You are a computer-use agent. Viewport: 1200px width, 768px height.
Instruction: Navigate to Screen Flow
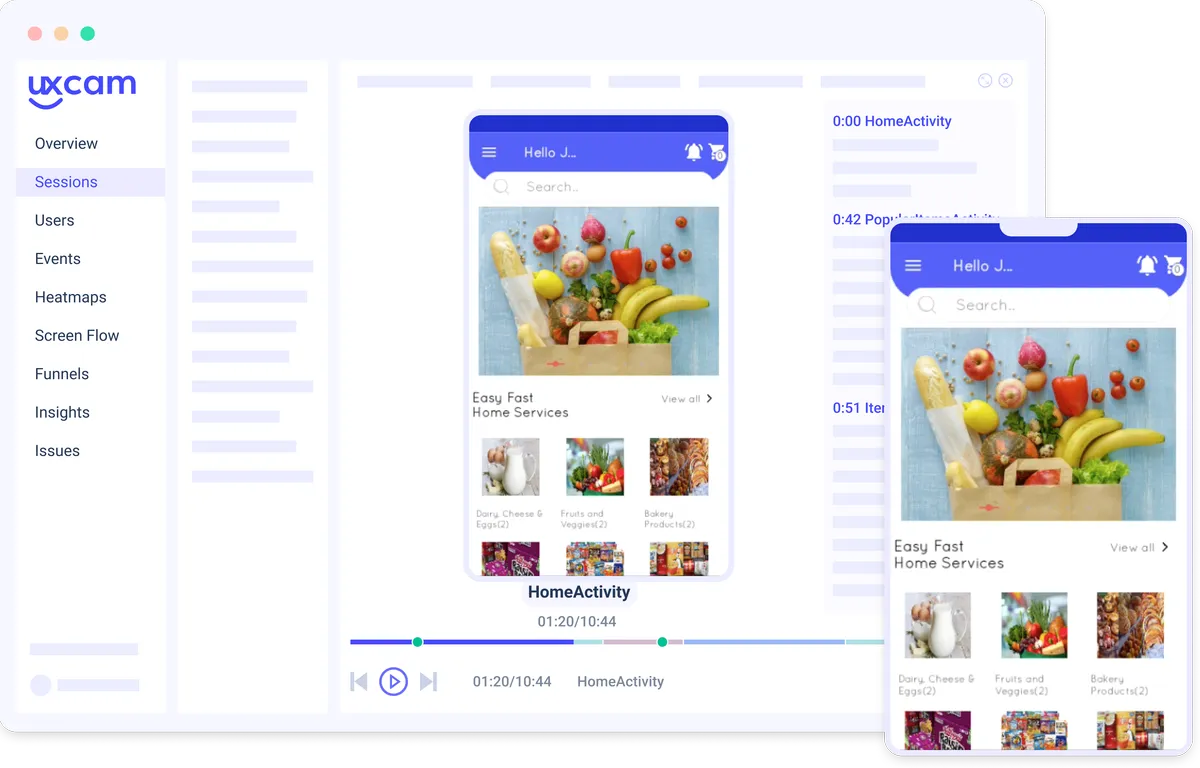[77, 336]
